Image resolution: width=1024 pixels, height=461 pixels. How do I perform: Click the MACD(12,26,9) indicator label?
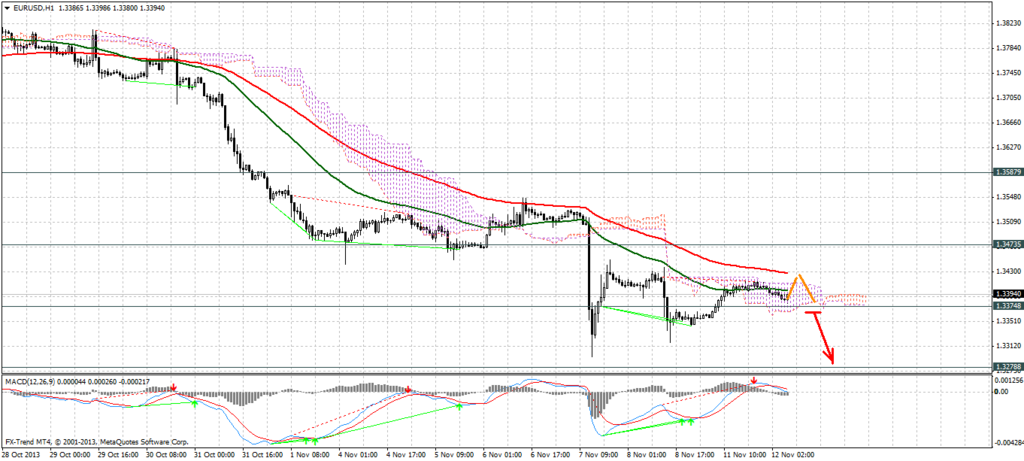click(x=29, y=379)
